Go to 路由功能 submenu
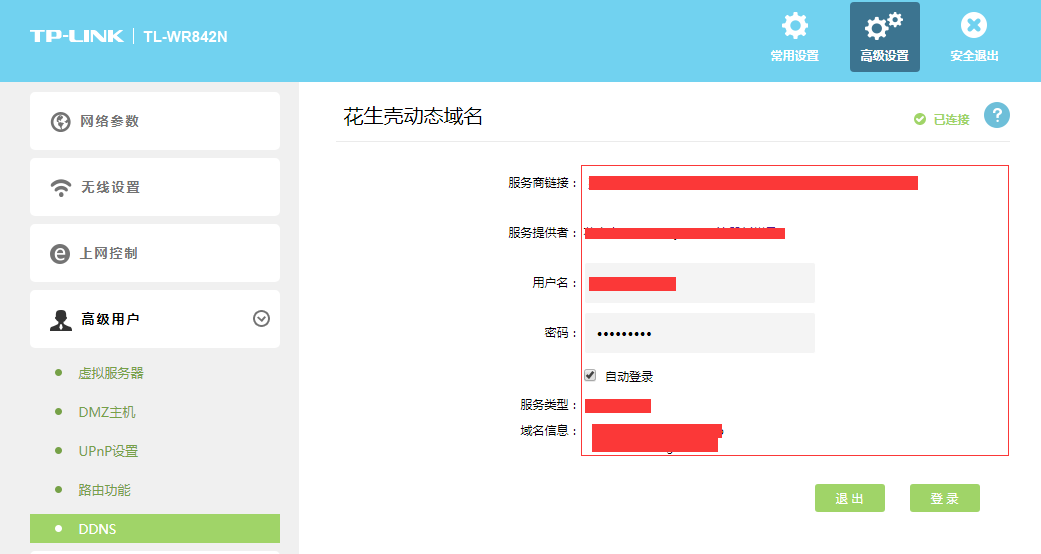Viewport: 1041px width, 554px height. coord(104,490)
